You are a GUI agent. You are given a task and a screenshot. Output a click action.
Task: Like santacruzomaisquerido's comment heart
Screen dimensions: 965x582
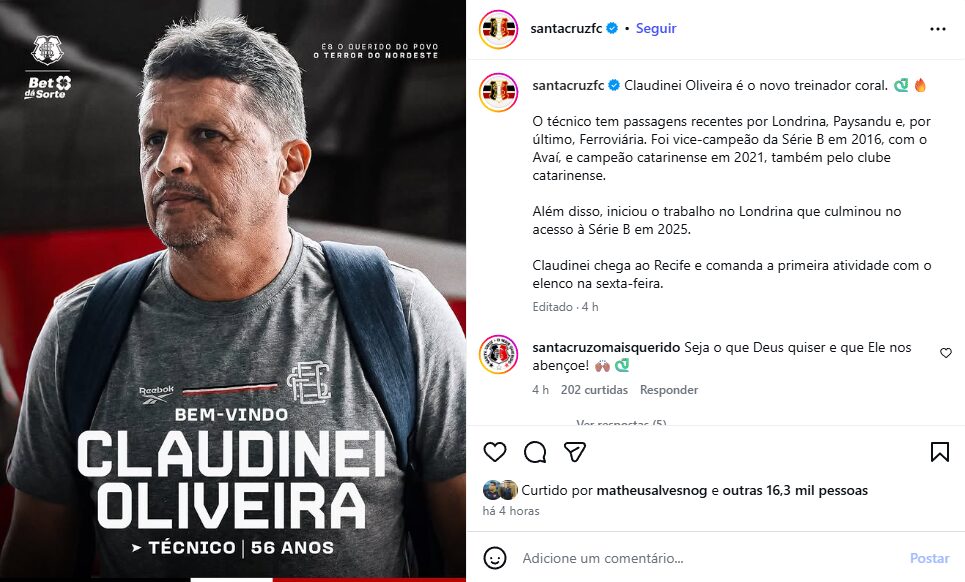pos(946,353)
